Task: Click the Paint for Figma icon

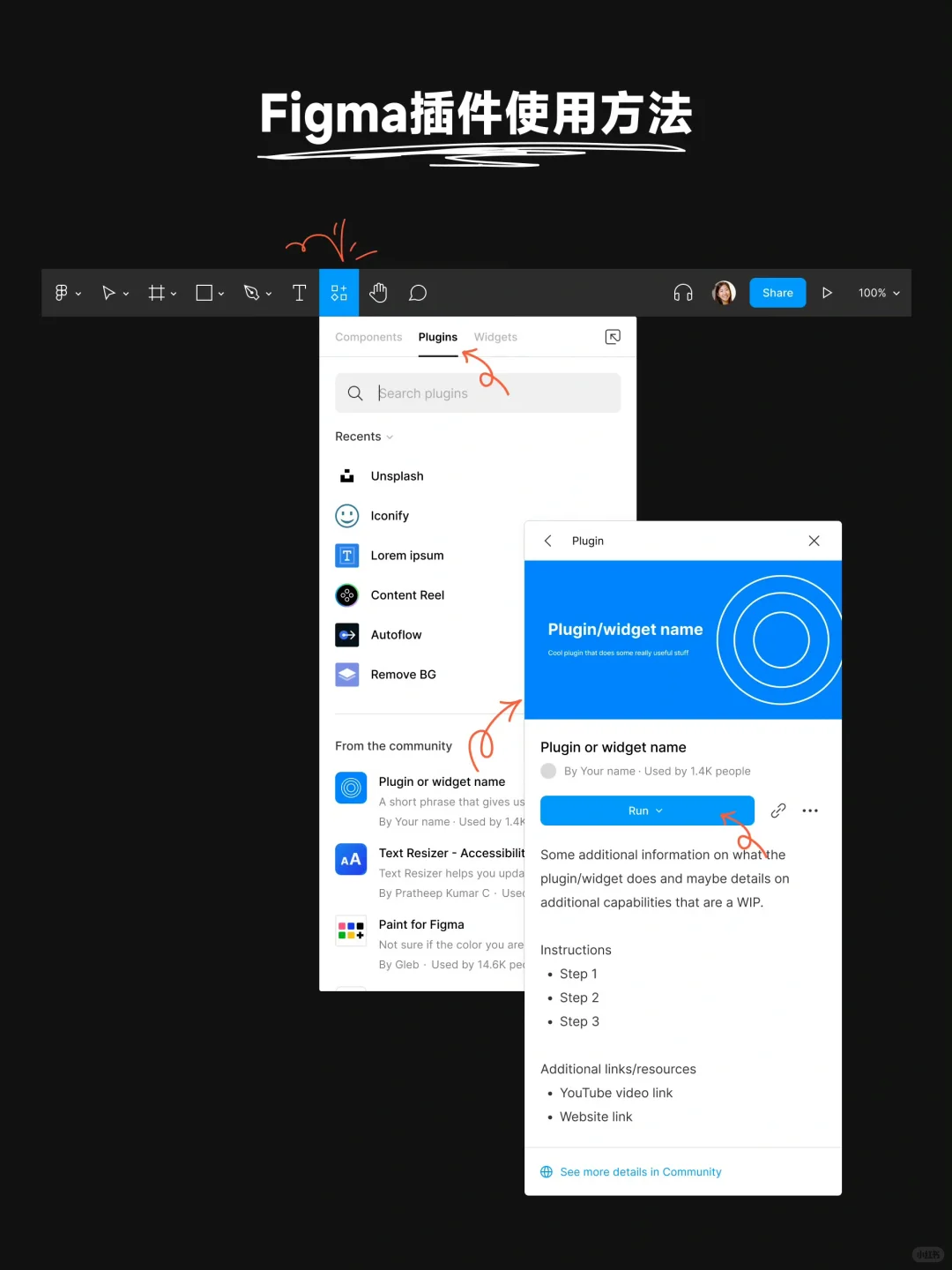Action: [351, 930]
